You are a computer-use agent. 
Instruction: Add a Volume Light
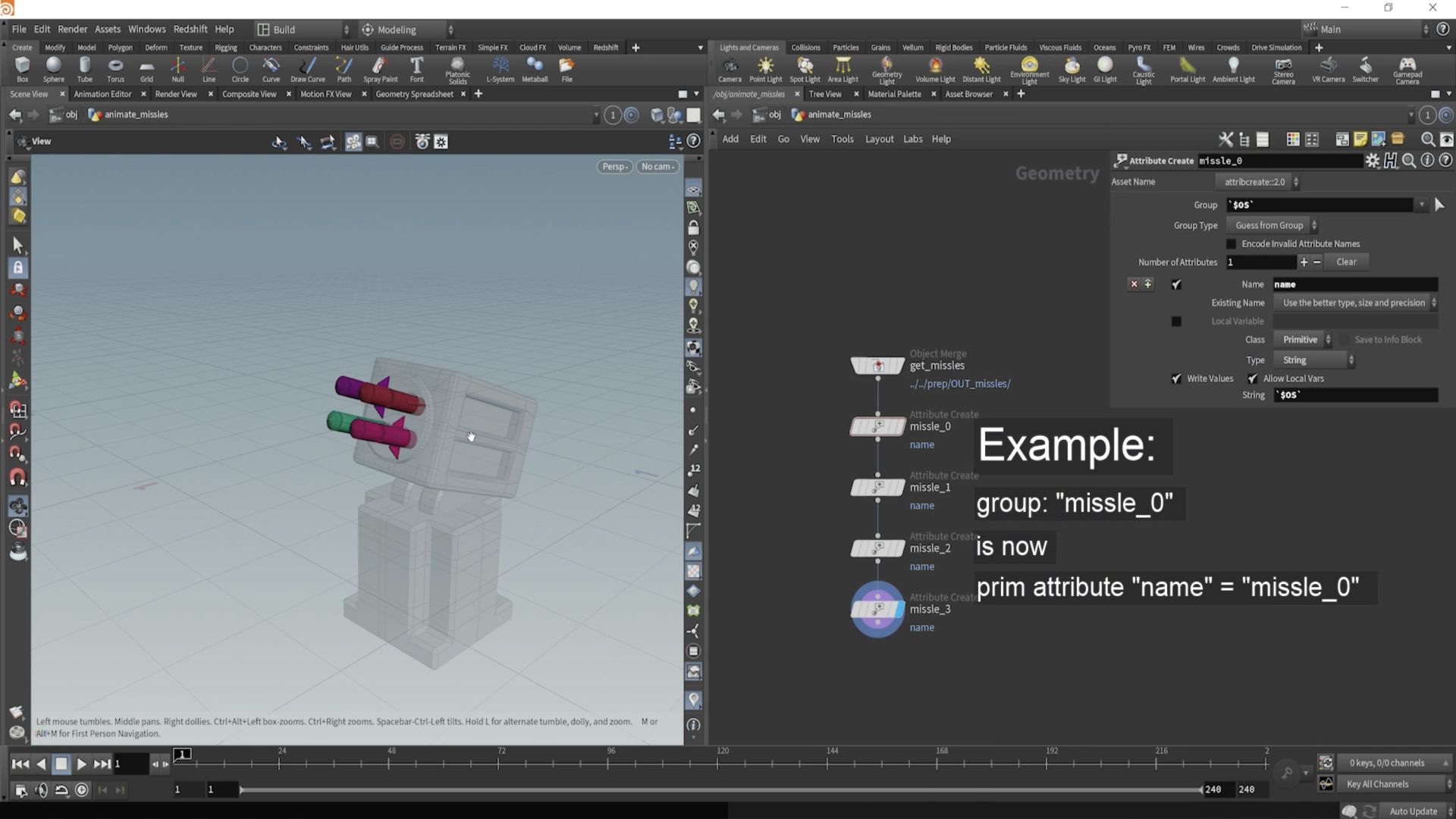coord(935,69)
